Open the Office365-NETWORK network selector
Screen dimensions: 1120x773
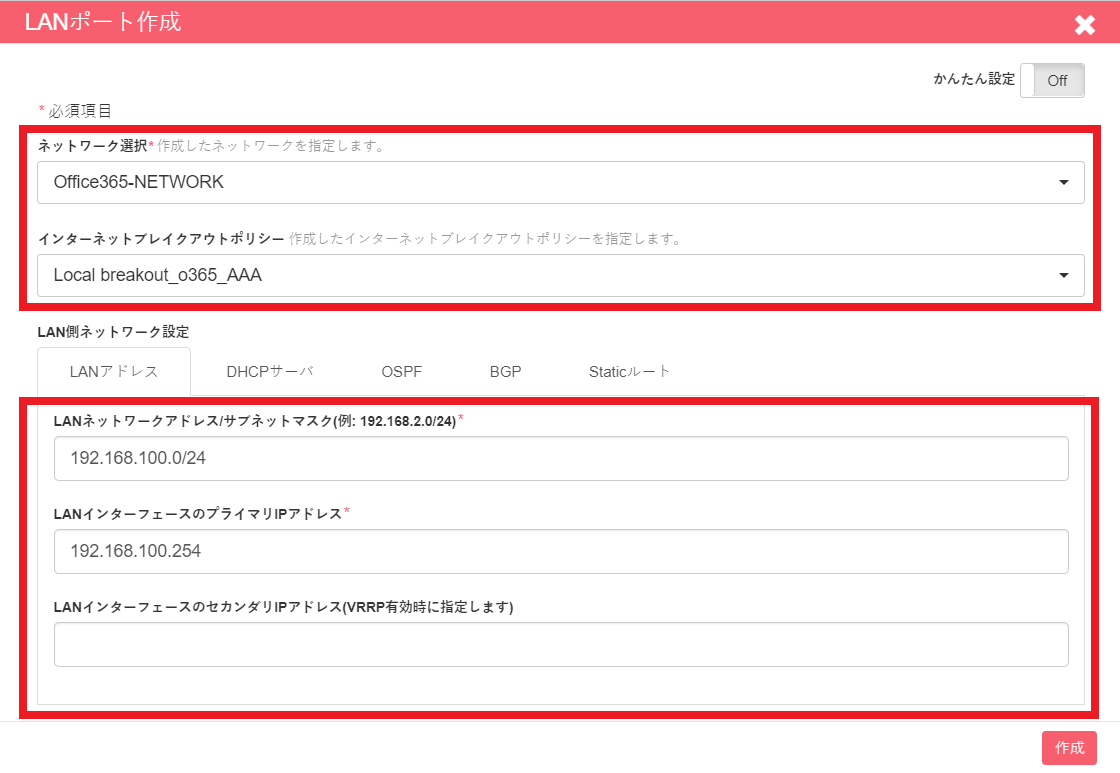coord(560,182)
